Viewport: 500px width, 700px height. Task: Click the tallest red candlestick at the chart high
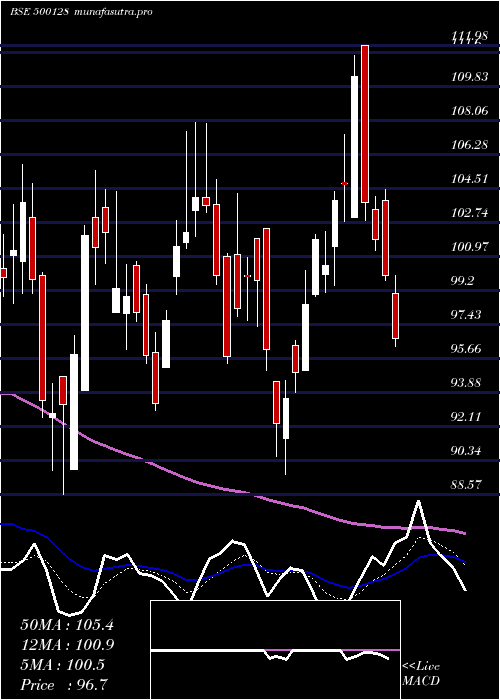point(365,124)
